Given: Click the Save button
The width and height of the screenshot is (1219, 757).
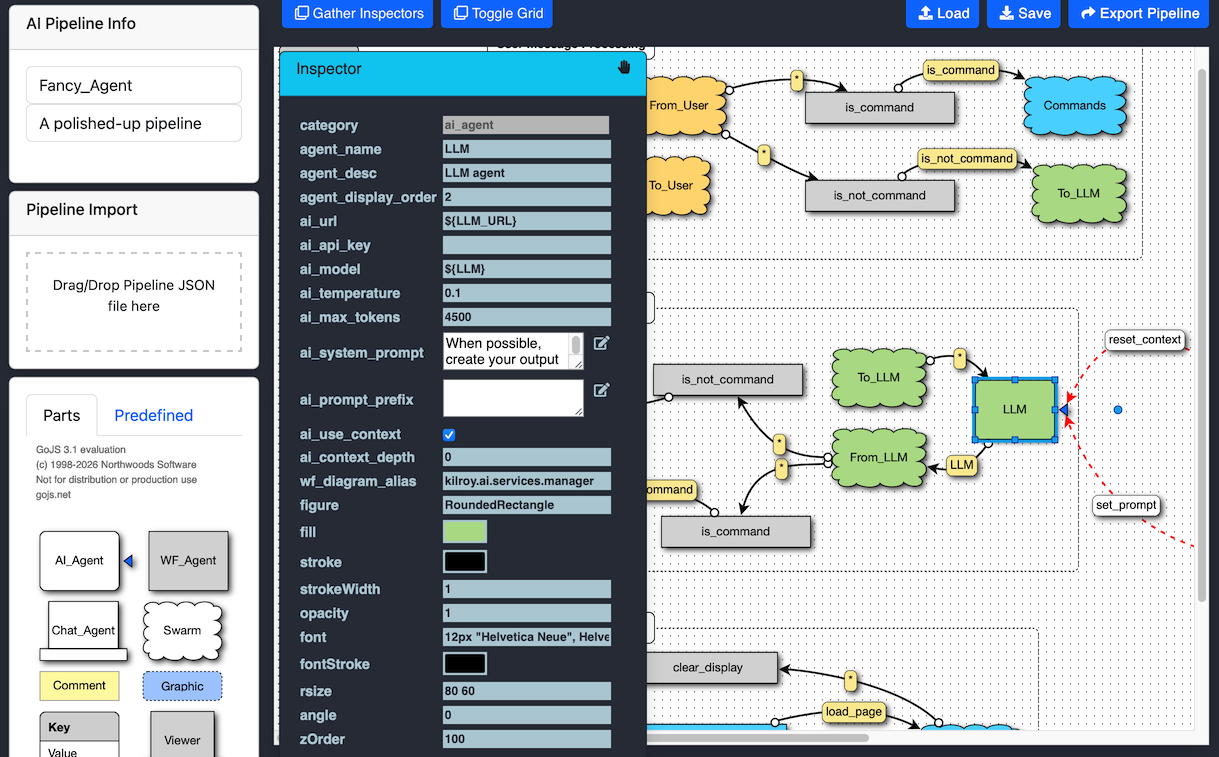Looking at the screenshot, I should click(x=1023, y=13).
